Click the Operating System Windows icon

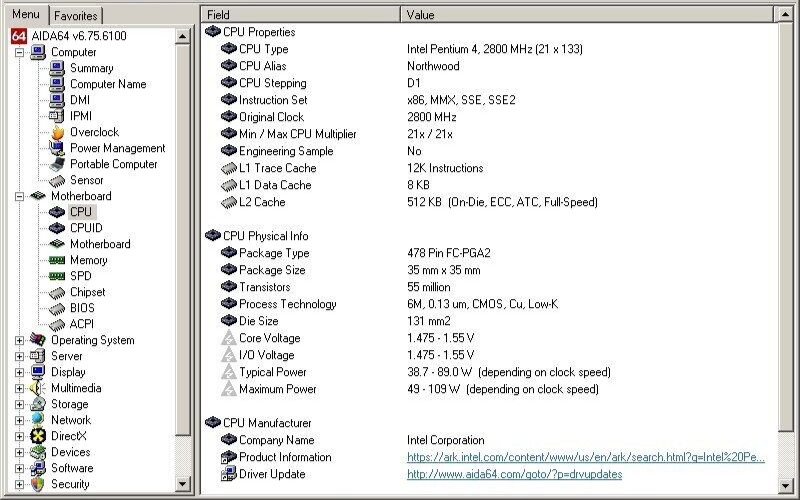point(38,340)
